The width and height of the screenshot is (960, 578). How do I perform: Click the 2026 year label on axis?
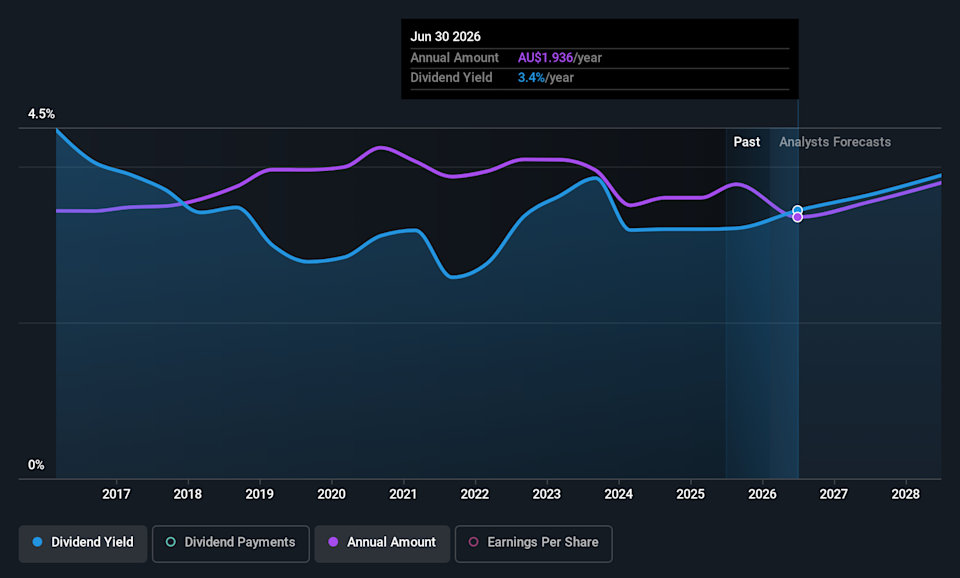[762, 494]
